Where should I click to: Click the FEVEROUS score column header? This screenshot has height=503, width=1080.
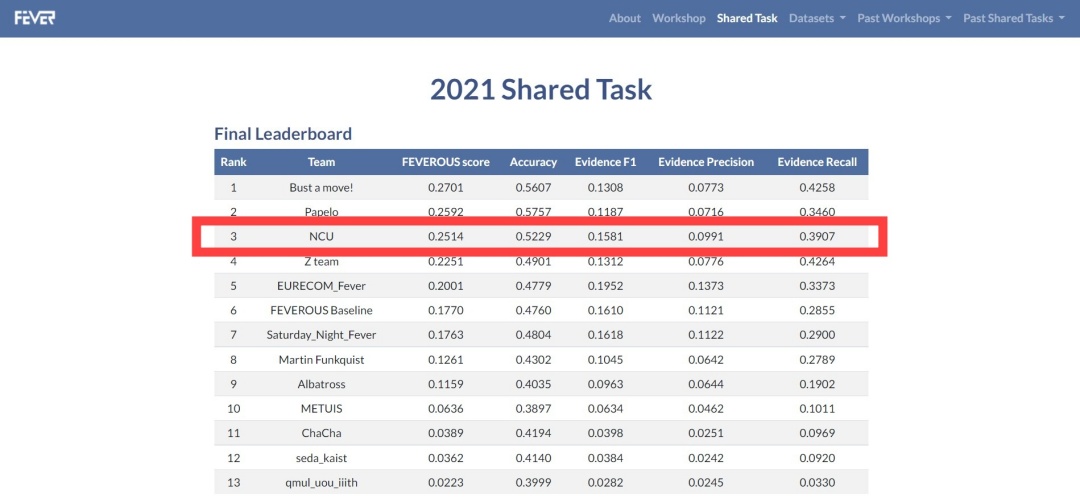[445, 162]
